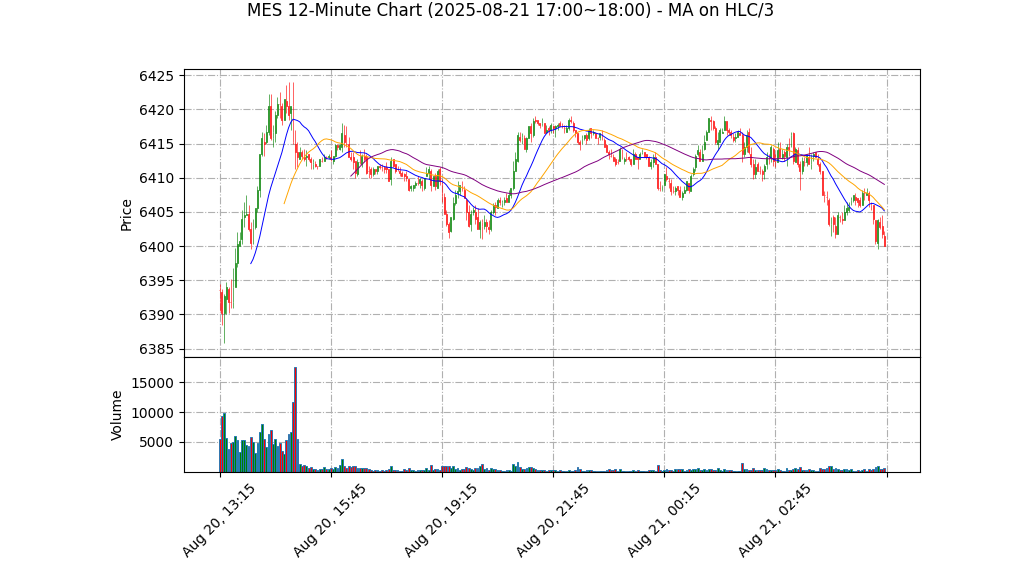Viewport: 1022px width, 575px height.
Task: Select the 6385 price axis label
Action: [156, 349]
